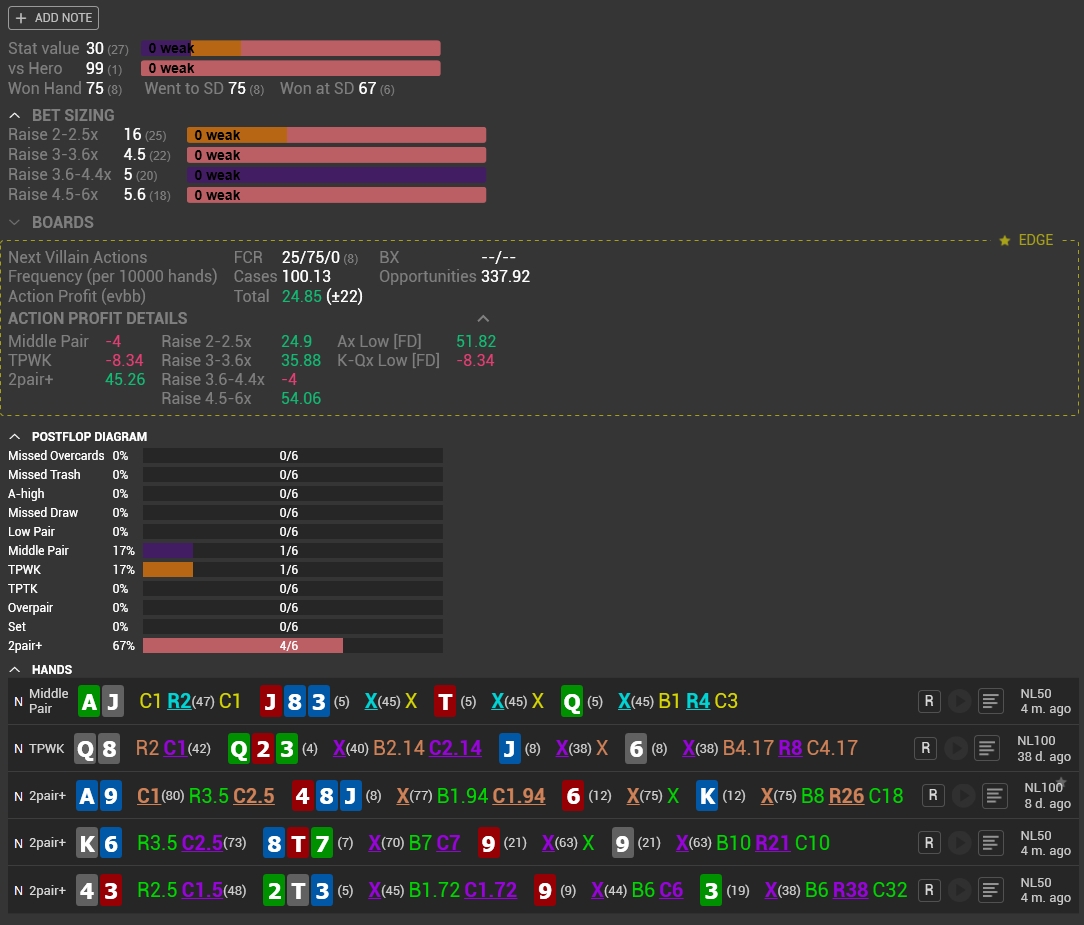Screen dimensions: 1084x925
Task: Play the A9 2pair+ hand
Action: pos(963,796)
